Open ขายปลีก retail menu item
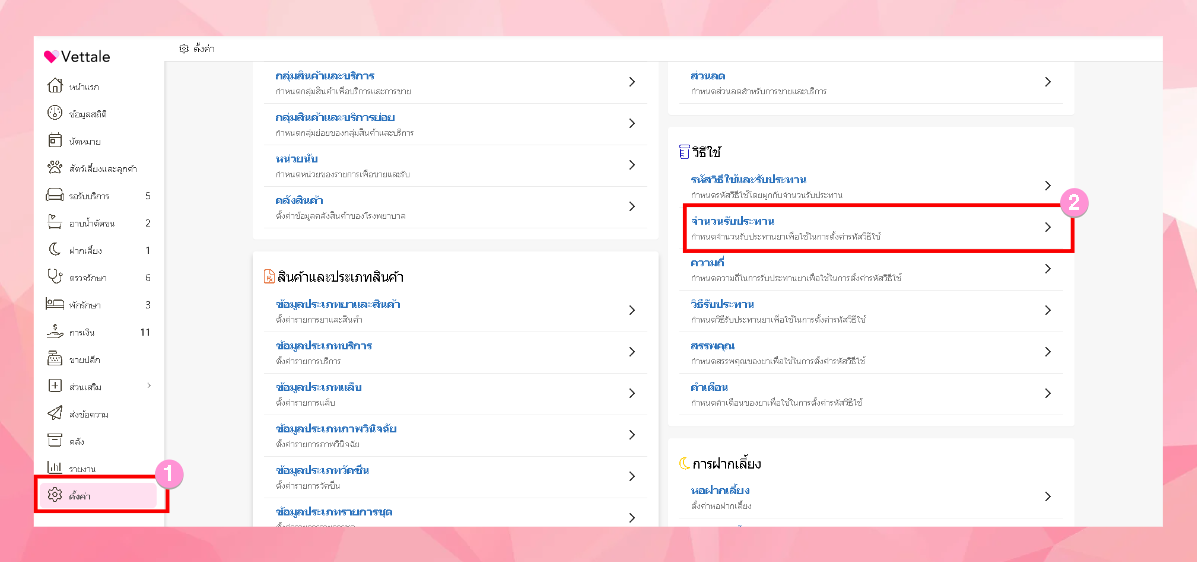The image size is (1197, 562). [84, 359]
